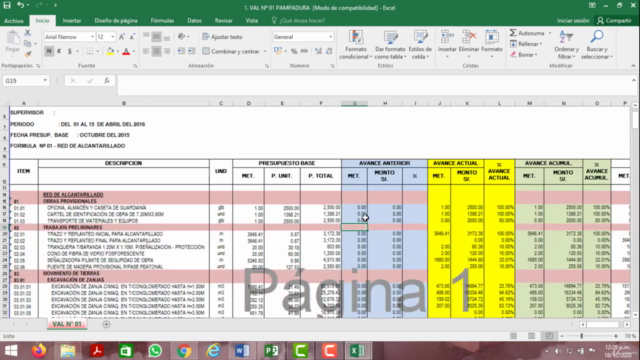Click Eliminar cells icon
Viewport: 640px width, 360px height.
469,37
